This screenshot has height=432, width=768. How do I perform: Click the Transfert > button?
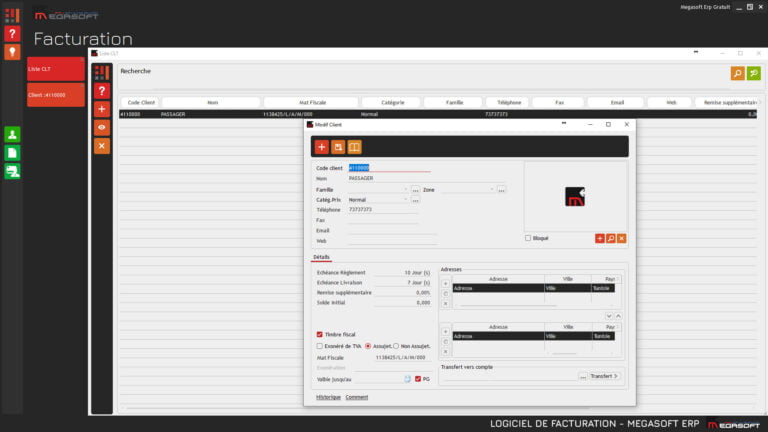604,376
